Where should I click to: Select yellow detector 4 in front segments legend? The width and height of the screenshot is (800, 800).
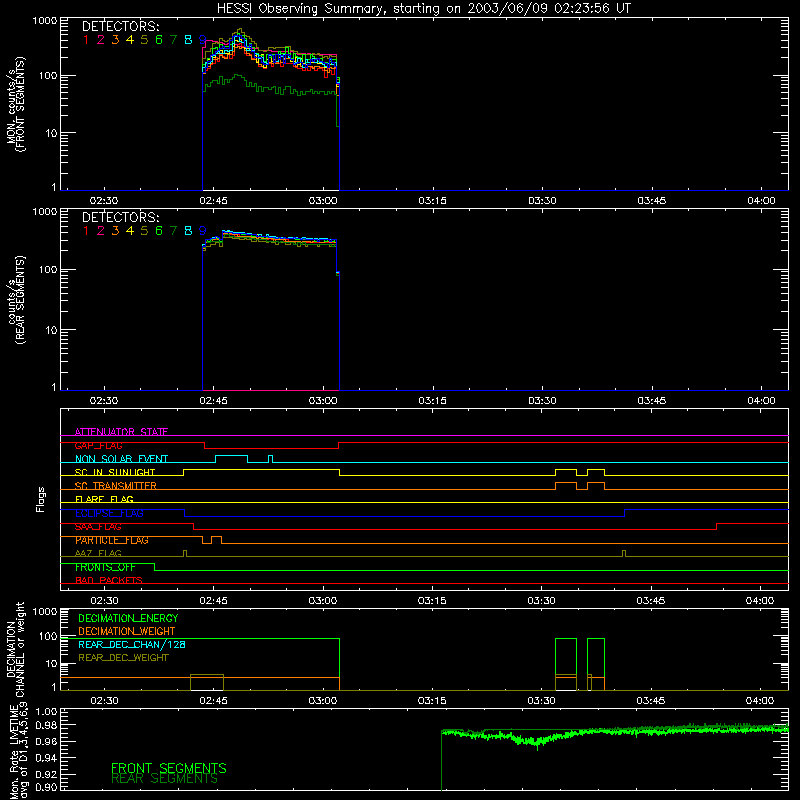[130, 40]
